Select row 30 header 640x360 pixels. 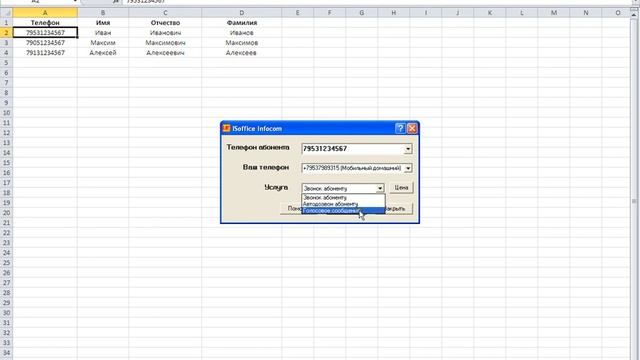tap(6, 313)
